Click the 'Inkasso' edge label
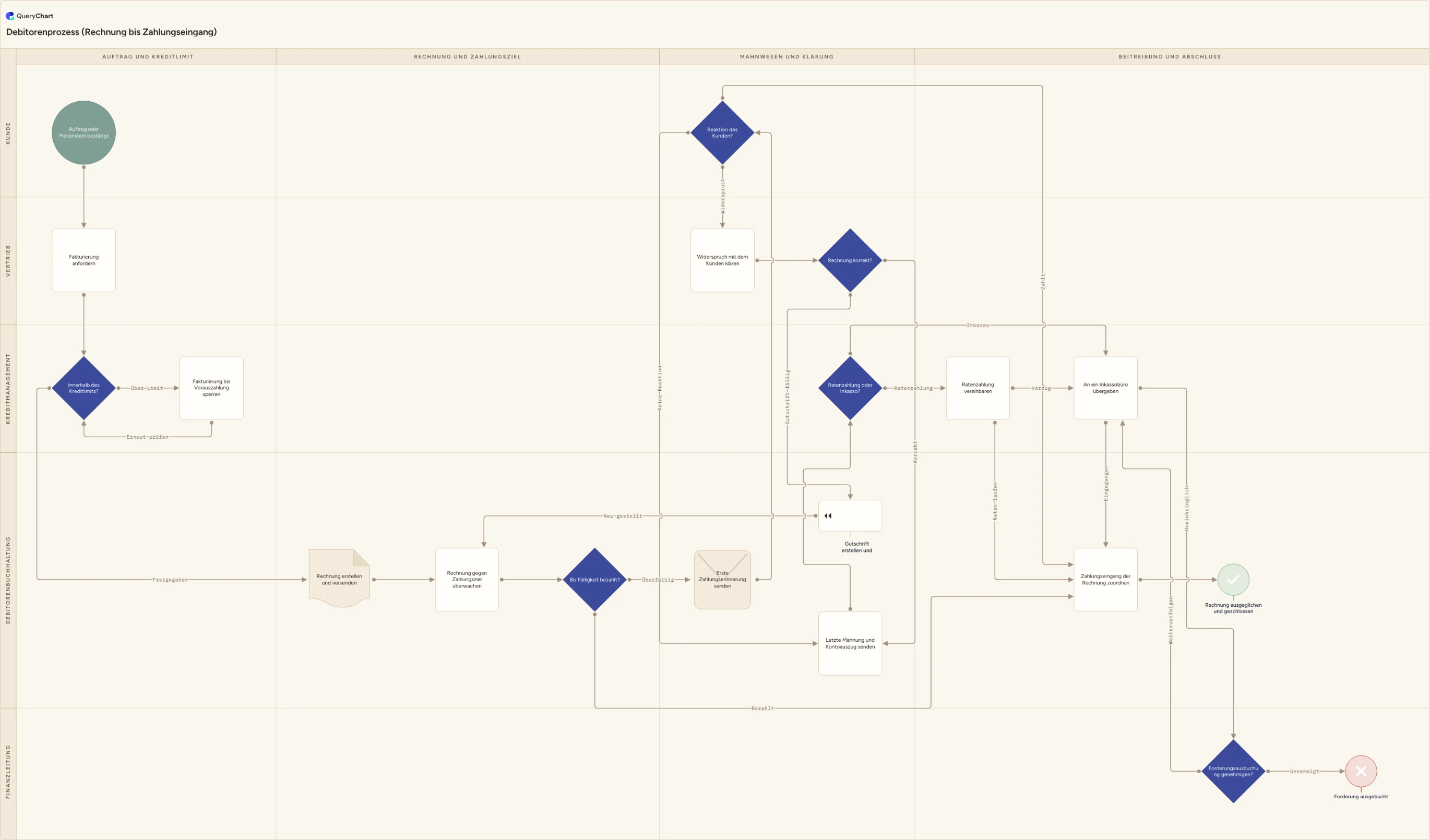1430x840 pixels. [977, 325]
